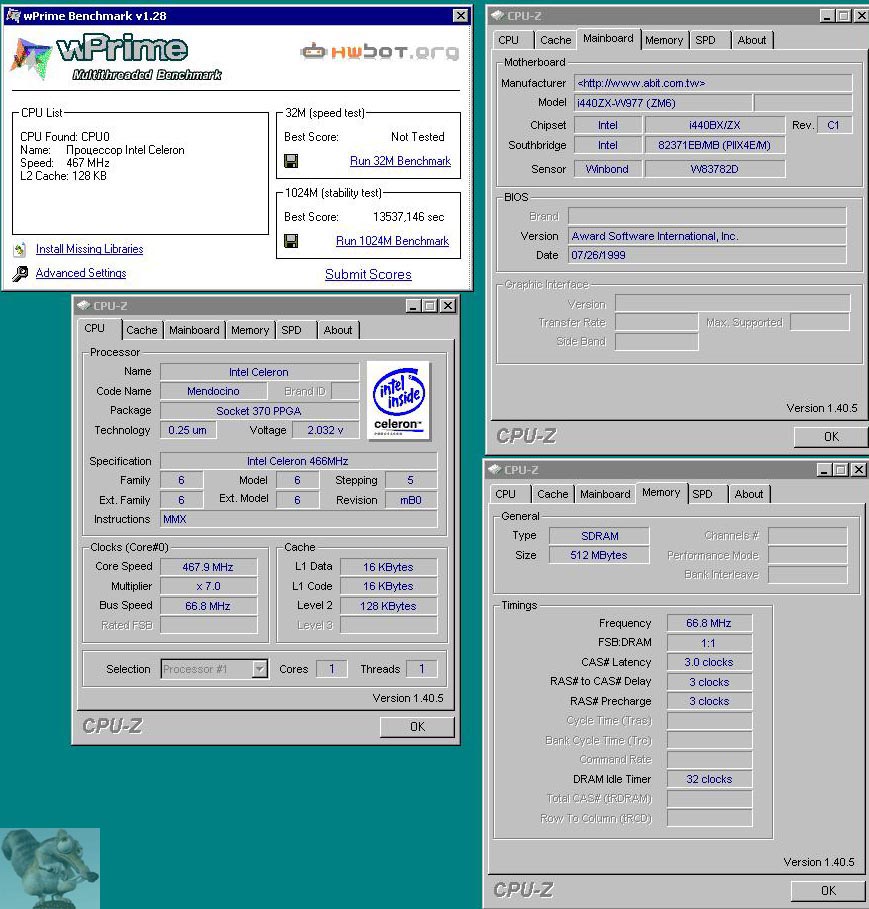Select Cache tab in Memory window
Viewport: 869px width, 909px height.
tap(552, 494)
